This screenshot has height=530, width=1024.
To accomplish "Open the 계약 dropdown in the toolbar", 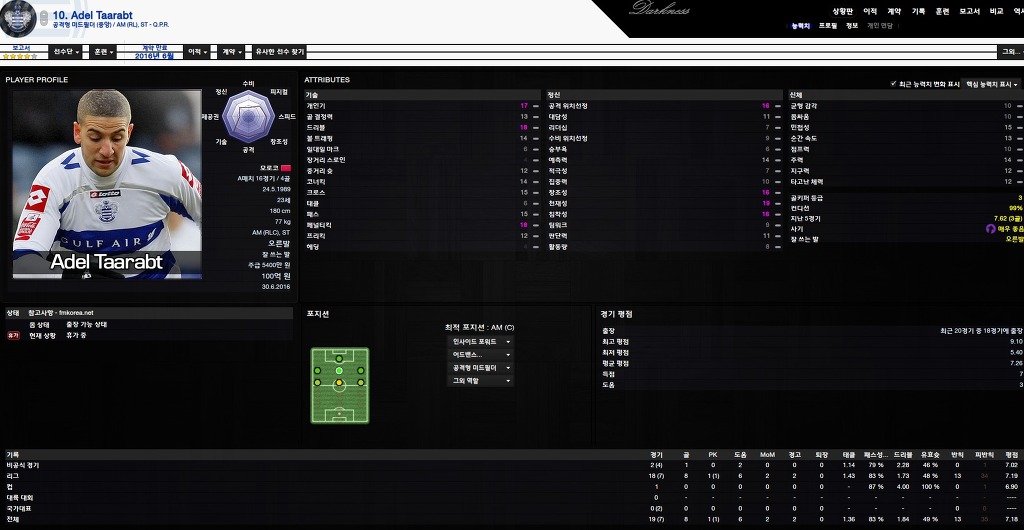I will pyautogui.click(x=232, y=52).
